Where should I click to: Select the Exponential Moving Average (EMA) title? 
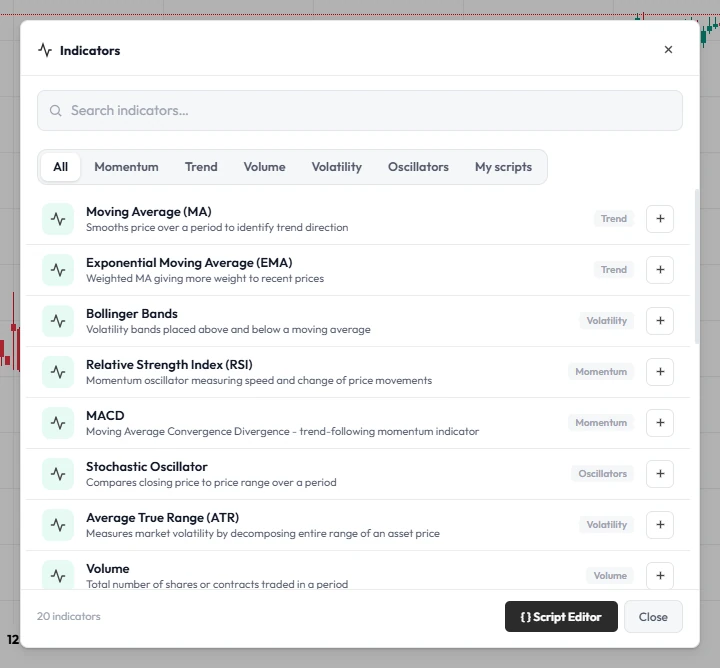189,263
